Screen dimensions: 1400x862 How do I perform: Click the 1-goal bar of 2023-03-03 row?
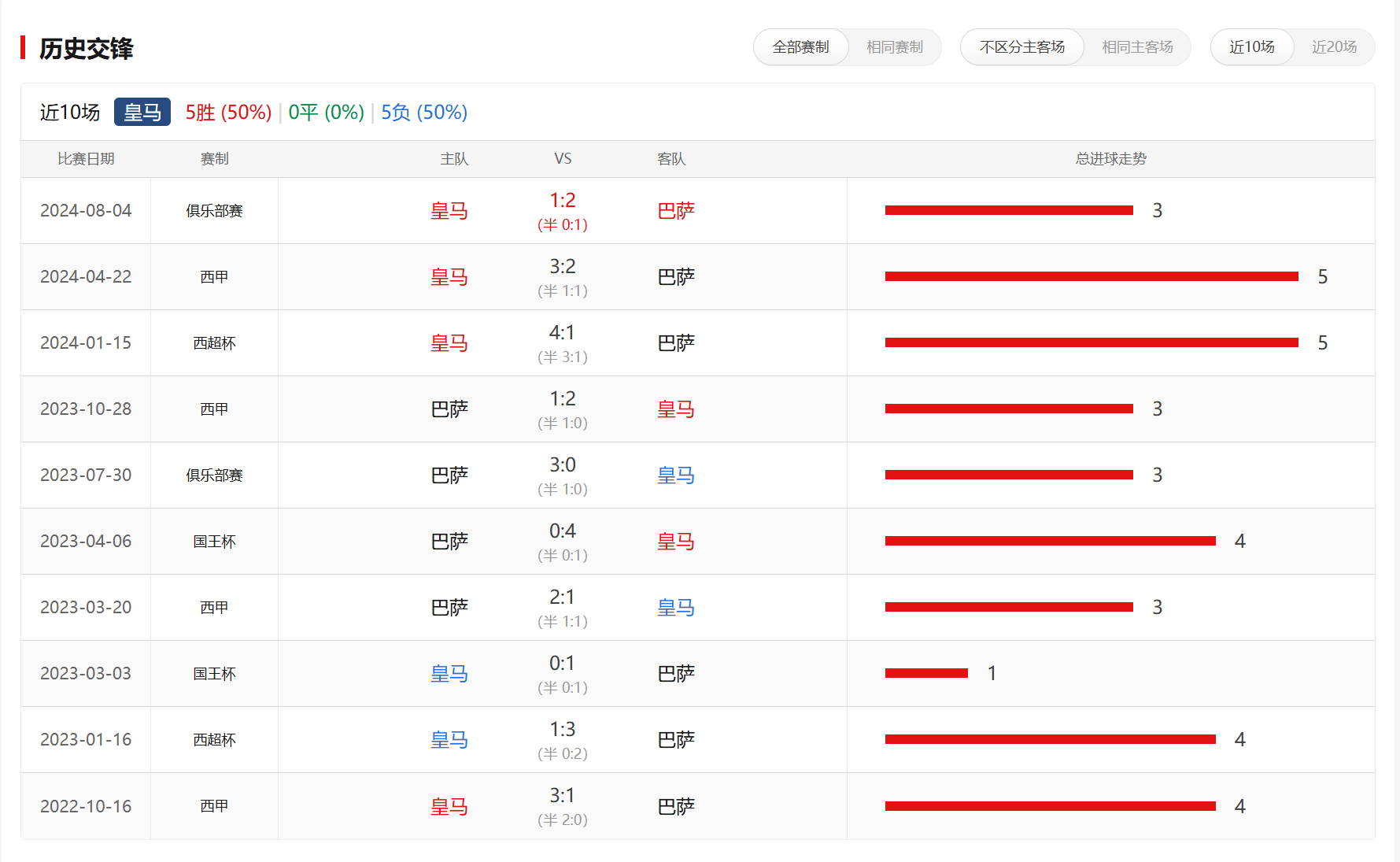coord(926,673)
